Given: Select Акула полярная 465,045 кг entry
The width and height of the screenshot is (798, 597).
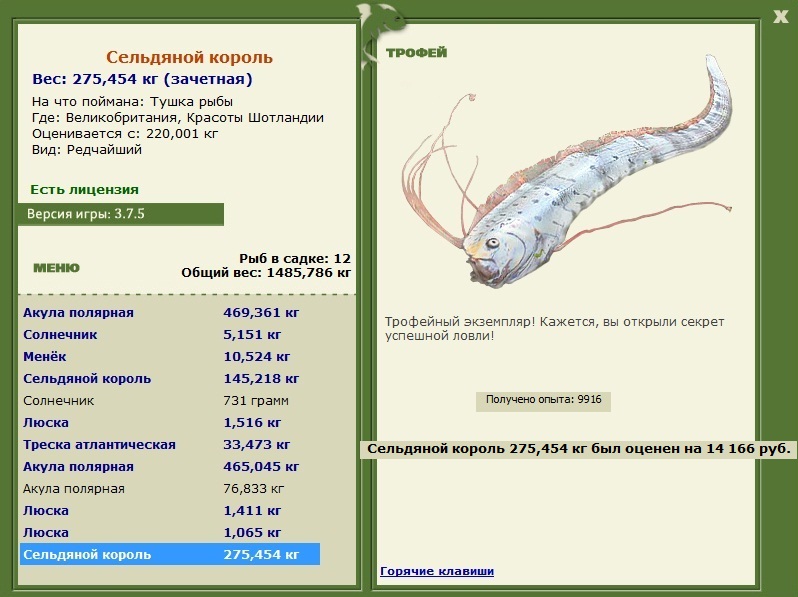Looking at the screenshot, I should (170, 466).
